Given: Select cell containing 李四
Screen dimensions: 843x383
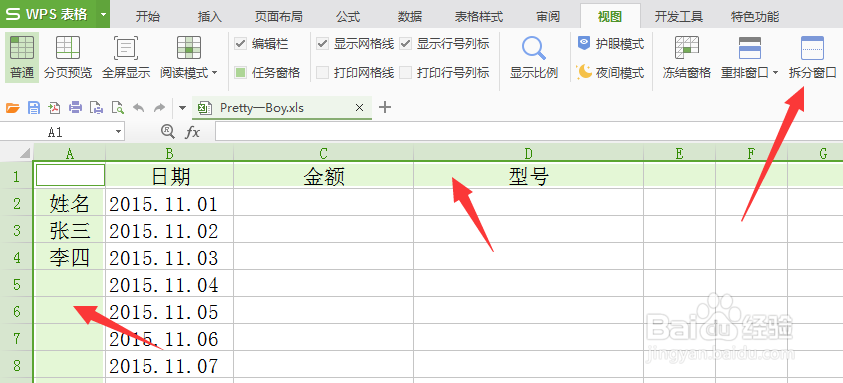Looking at the screenshot, I should point(69,257).
